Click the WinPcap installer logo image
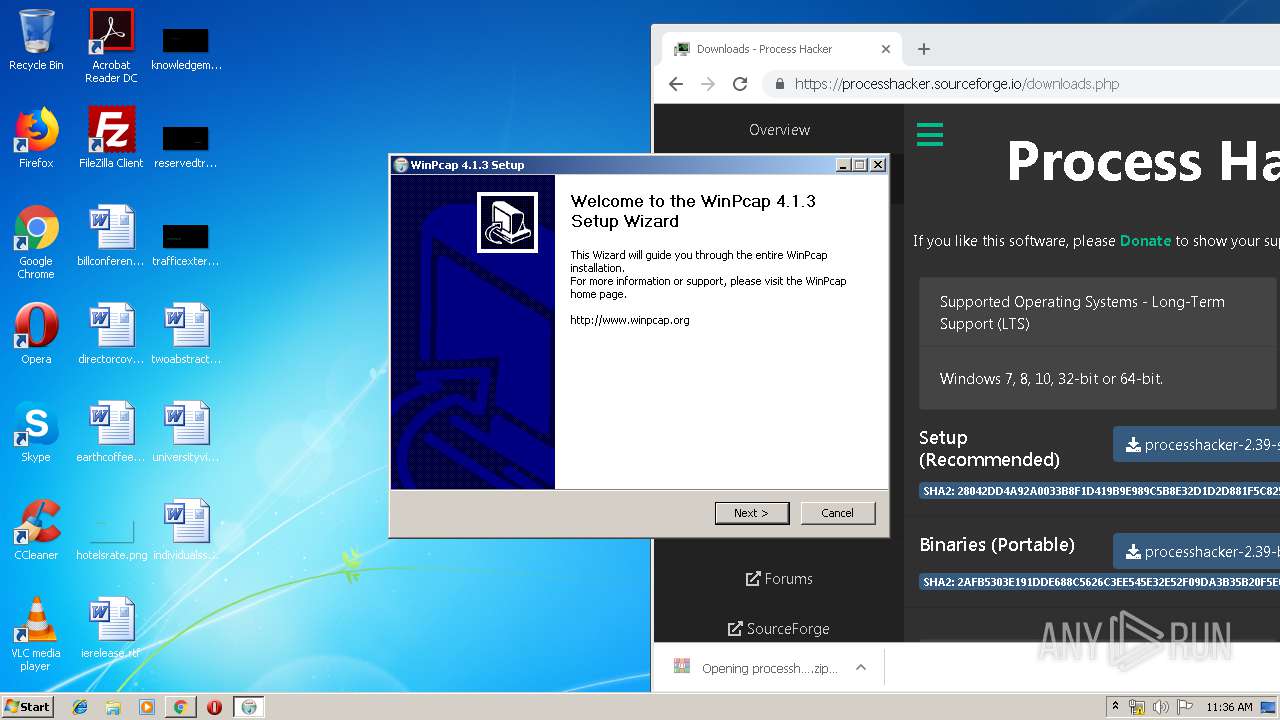 507,222
